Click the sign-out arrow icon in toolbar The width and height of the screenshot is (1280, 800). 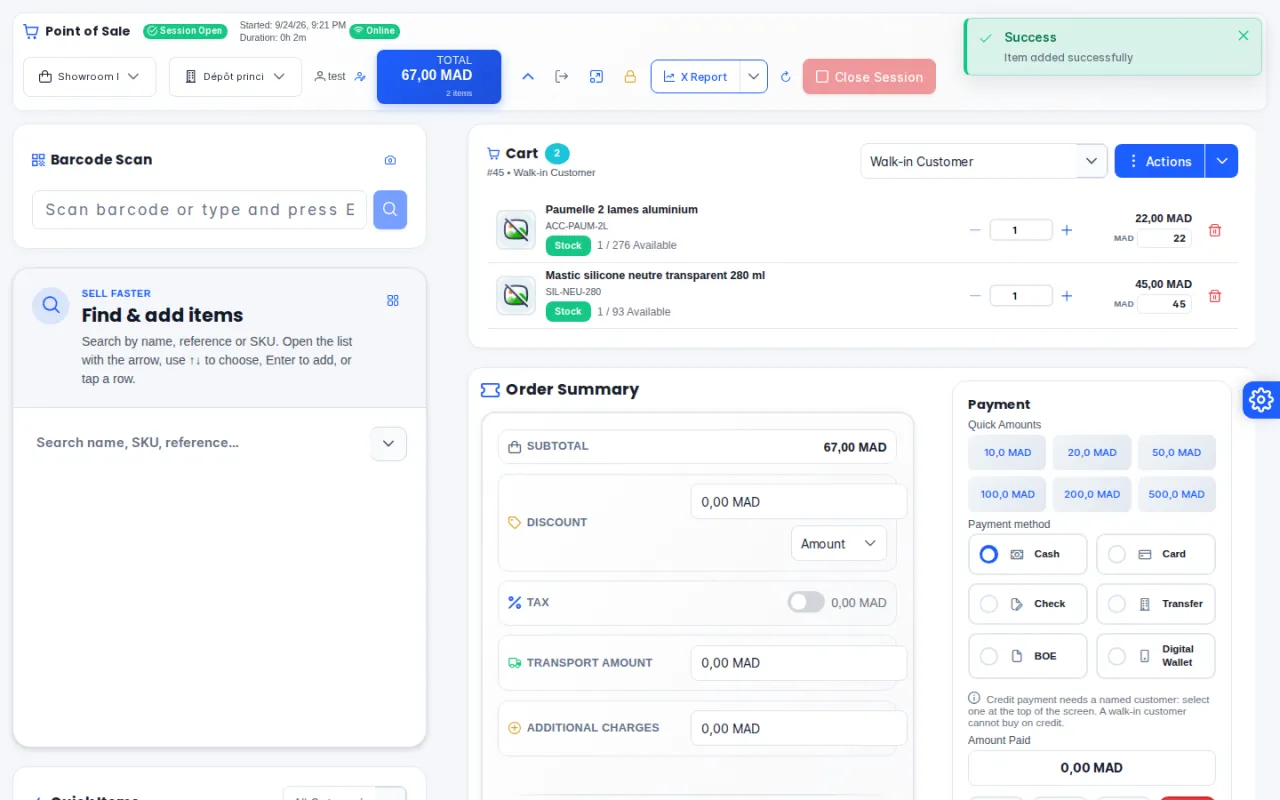562,77
